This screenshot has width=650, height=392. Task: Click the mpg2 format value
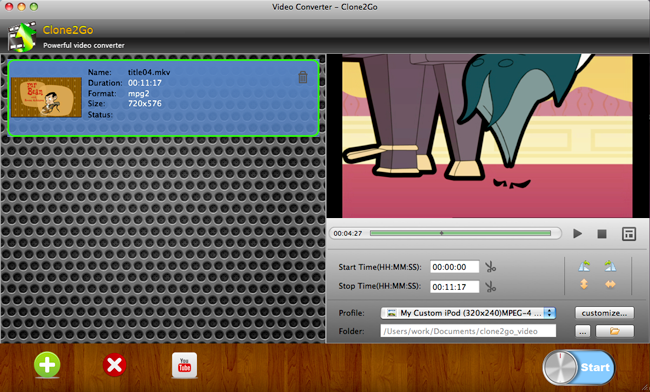[x=138, y=94]
